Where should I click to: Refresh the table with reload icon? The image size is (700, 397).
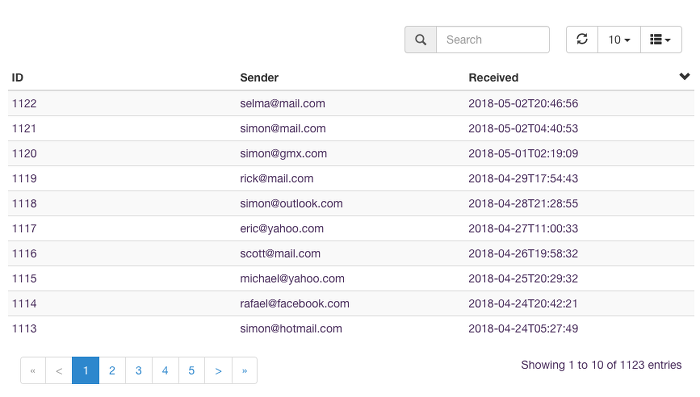(582, 40)
